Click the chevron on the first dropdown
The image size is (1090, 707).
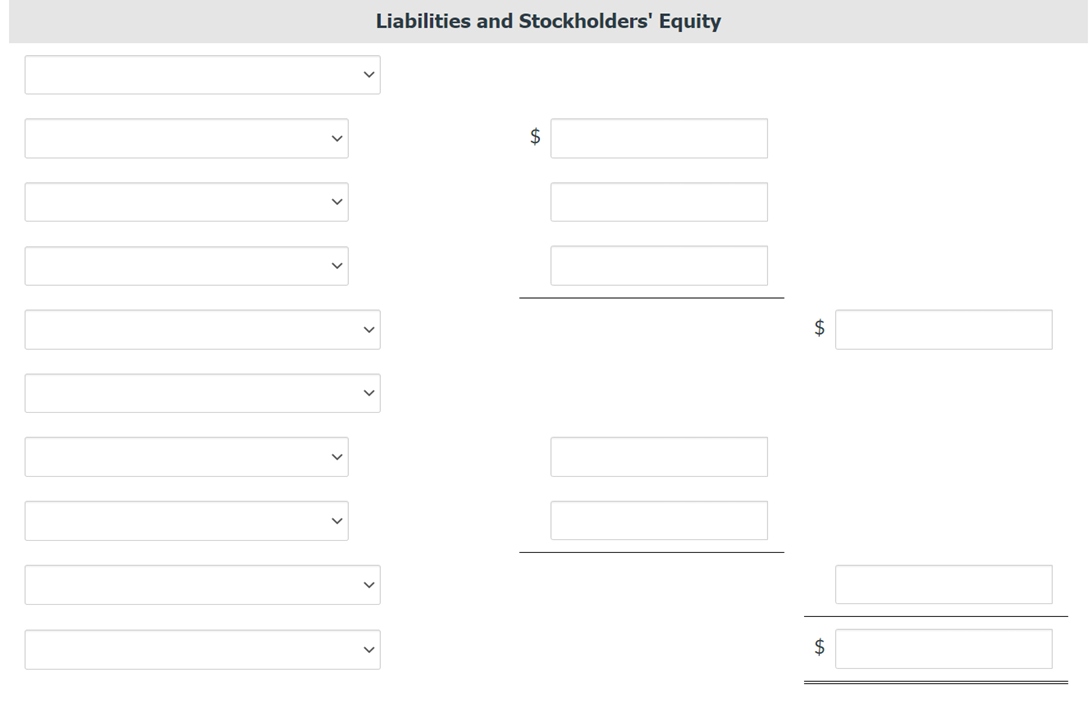click(369, 74)
